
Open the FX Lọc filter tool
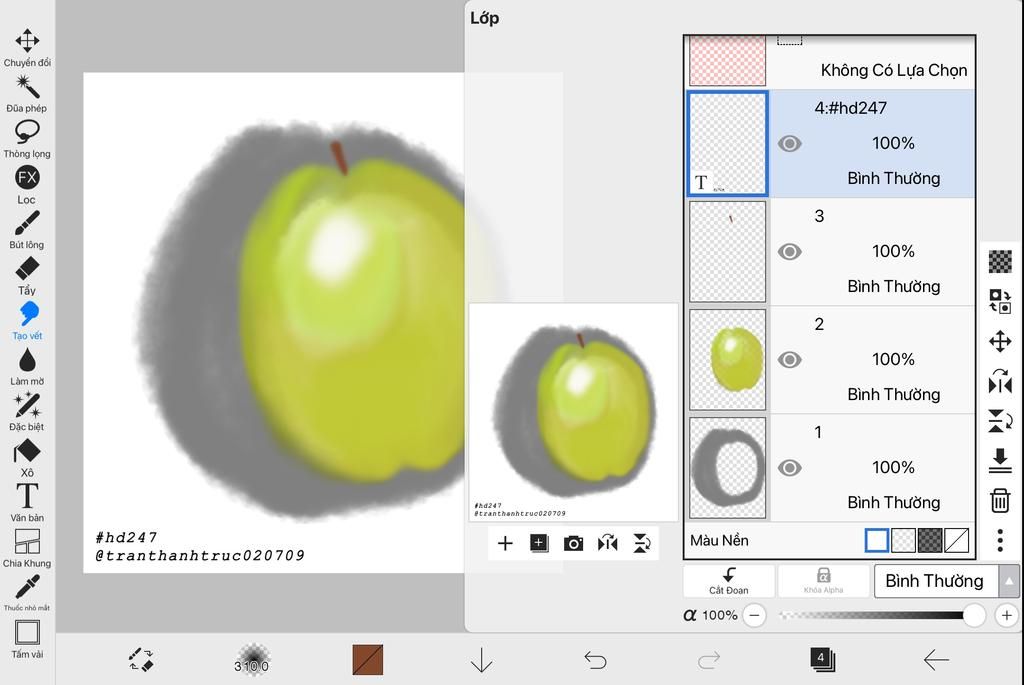coord(27,185)
